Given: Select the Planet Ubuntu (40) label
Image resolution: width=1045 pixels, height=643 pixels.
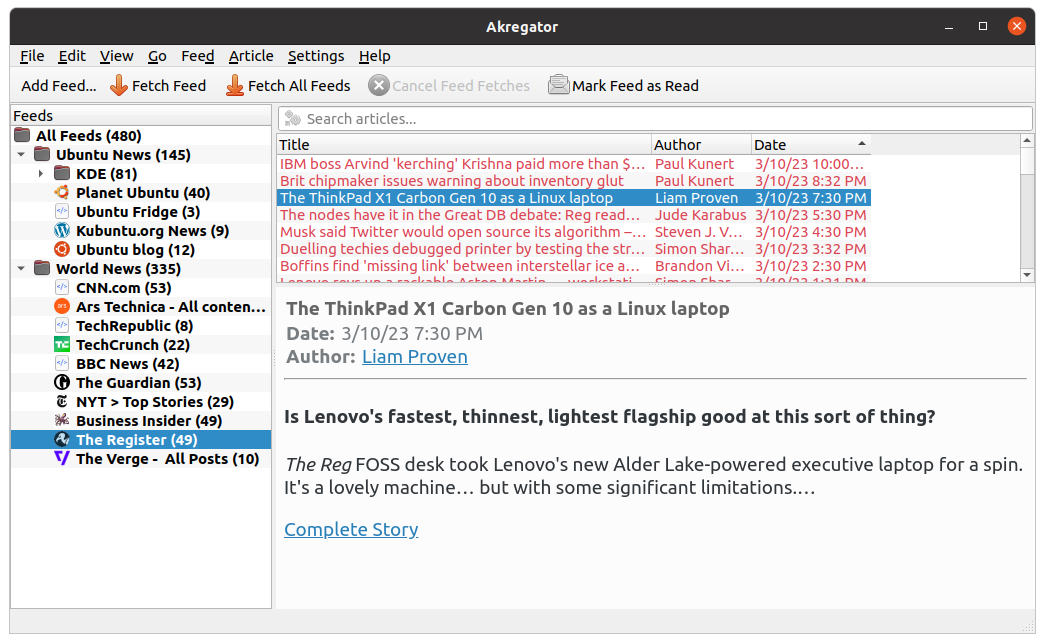Looking at the screenshot, I should tap(143, 193).
